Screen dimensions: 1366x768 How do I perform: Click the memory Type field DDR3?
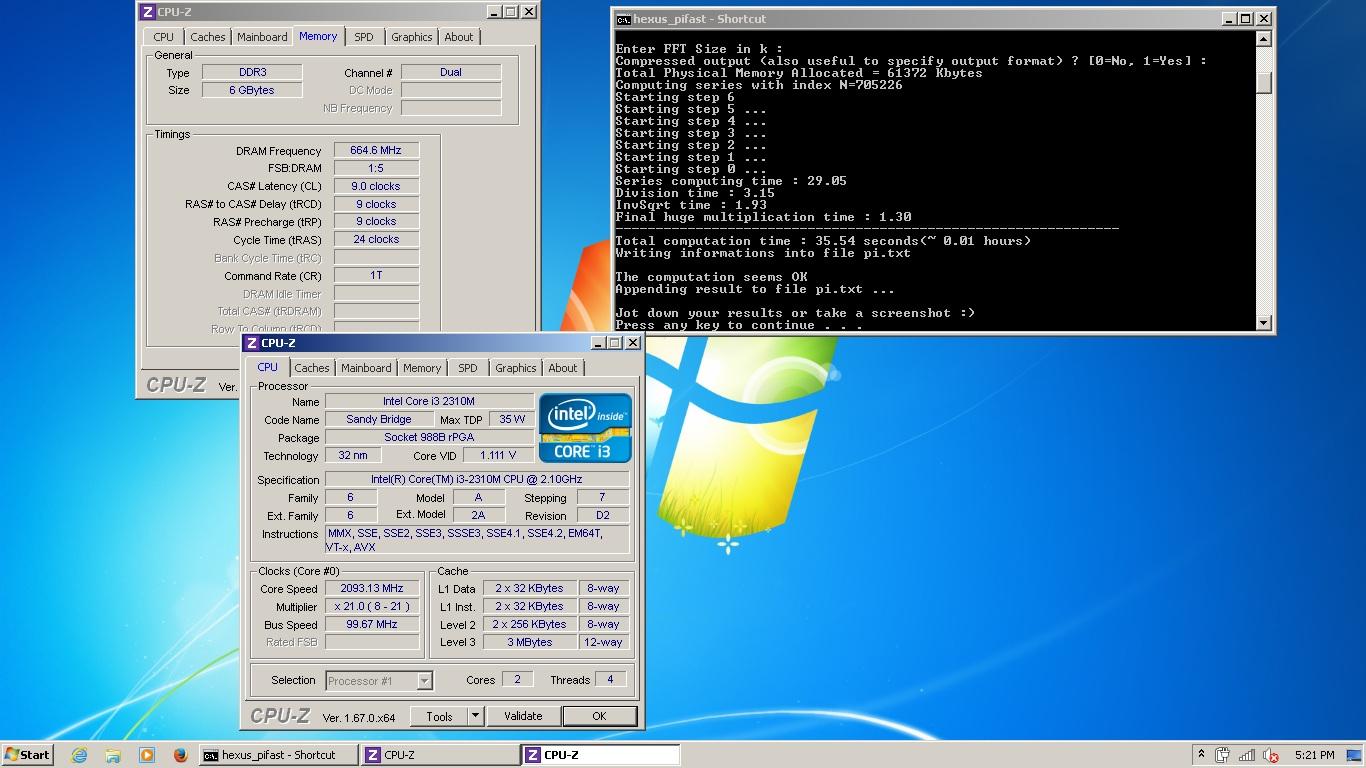click(x=252, y=72)
